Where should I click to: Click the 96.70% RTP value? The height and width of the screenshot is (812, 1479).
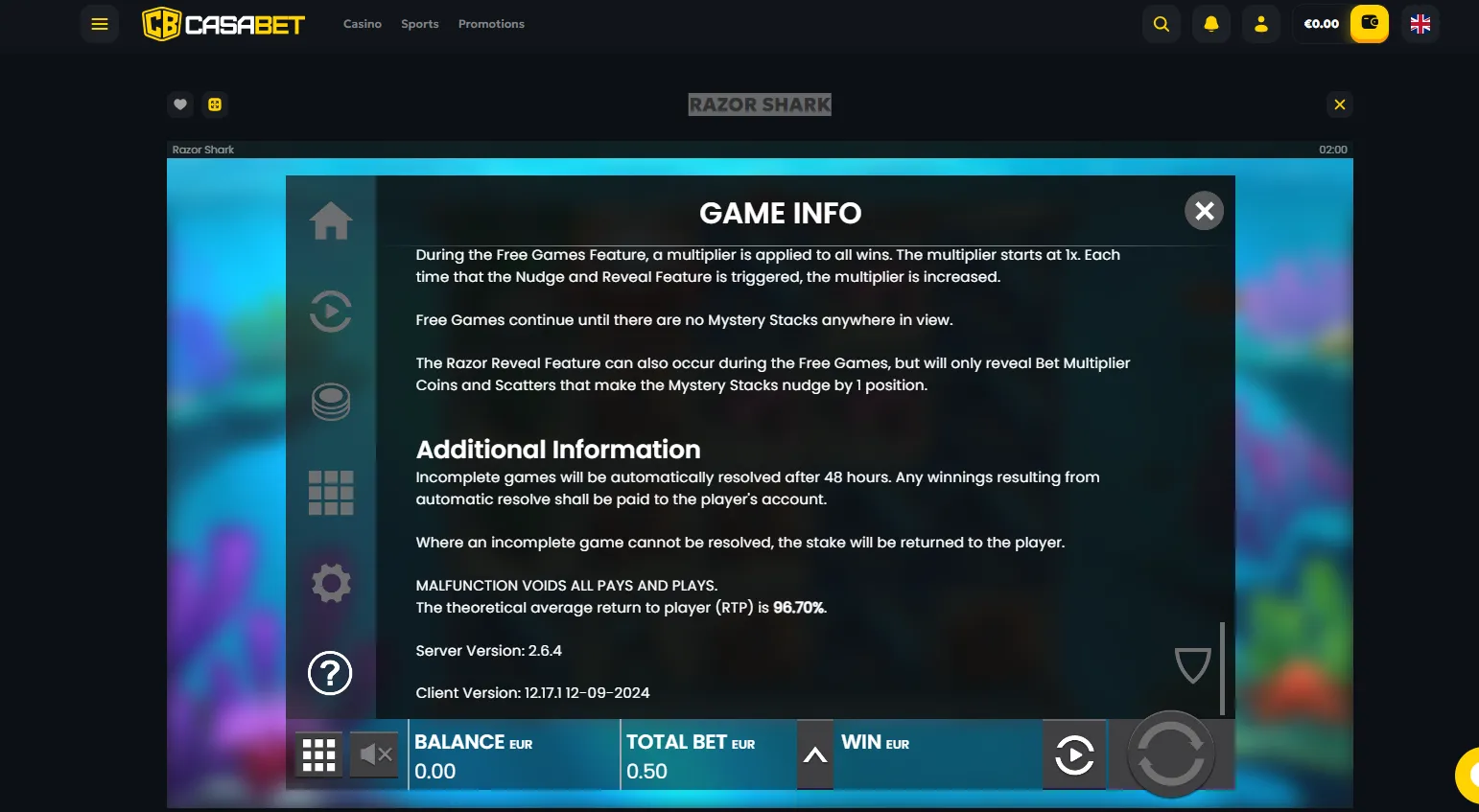799,608
